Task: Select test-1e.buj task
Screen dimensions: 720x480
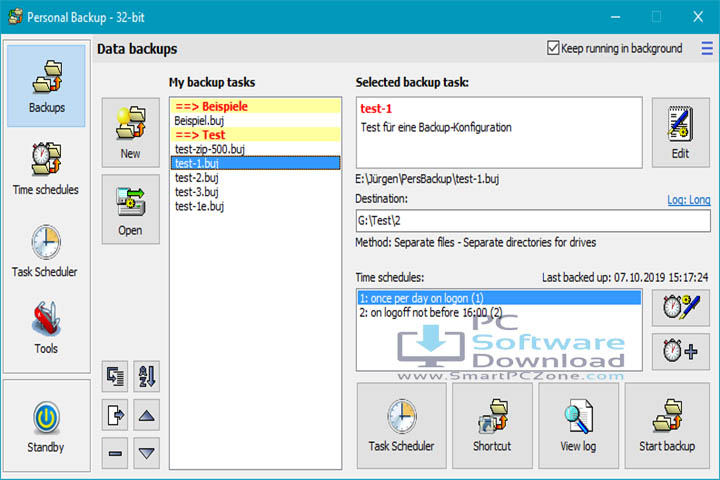Action: point(256,206)
